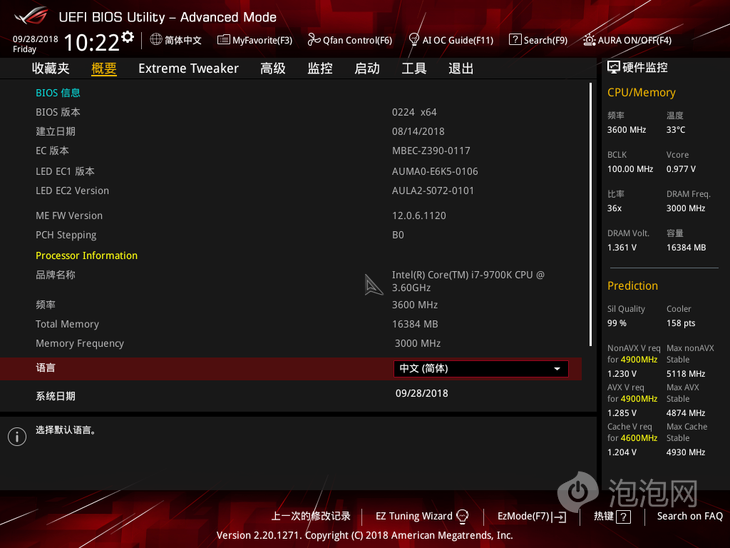Screen dimensions: 730x548
Task: Open Qfan Control(F6)
Action: tap(350, 40)
